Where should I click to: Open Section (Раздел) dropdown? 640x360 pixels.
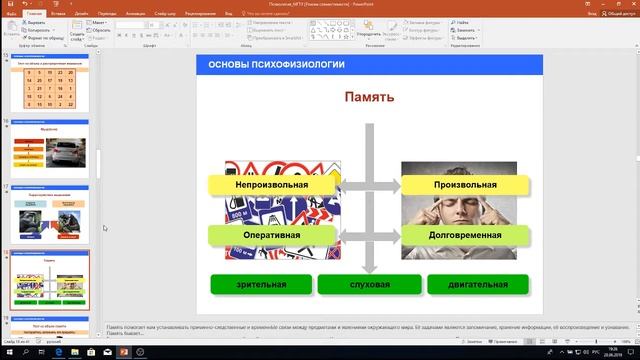click(x=98, y=38)
